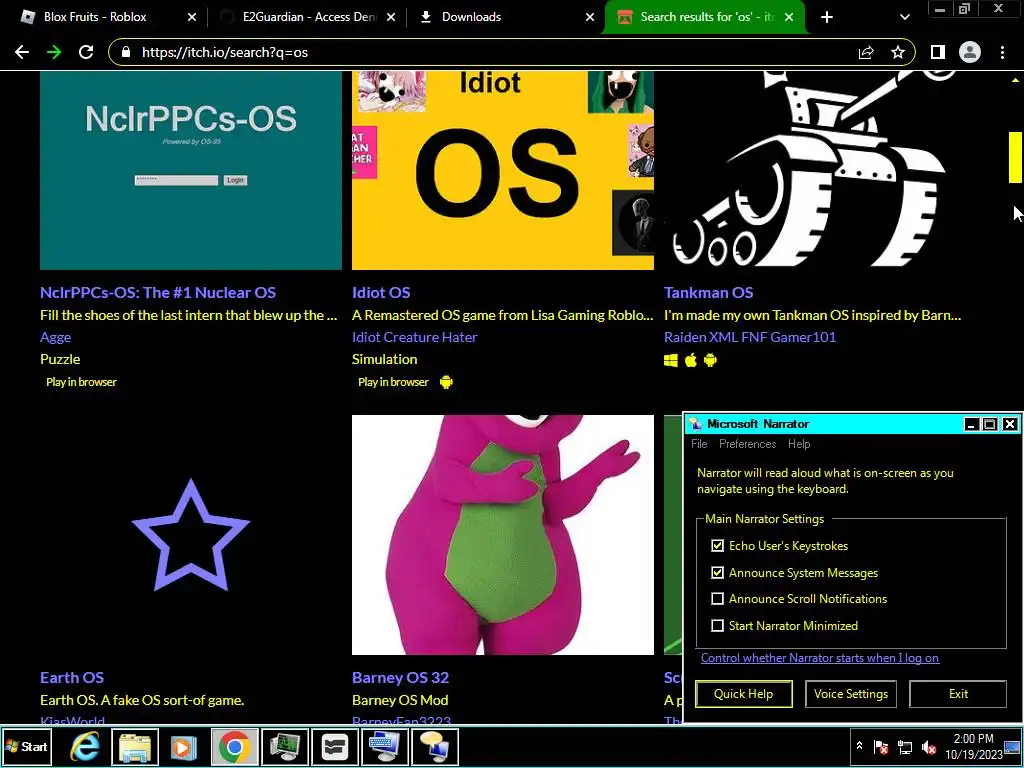Image resolution: width=1024 pixels, height=768 pixels.
Task: Open Narrator Voice Settings
Action: [851, 694]
